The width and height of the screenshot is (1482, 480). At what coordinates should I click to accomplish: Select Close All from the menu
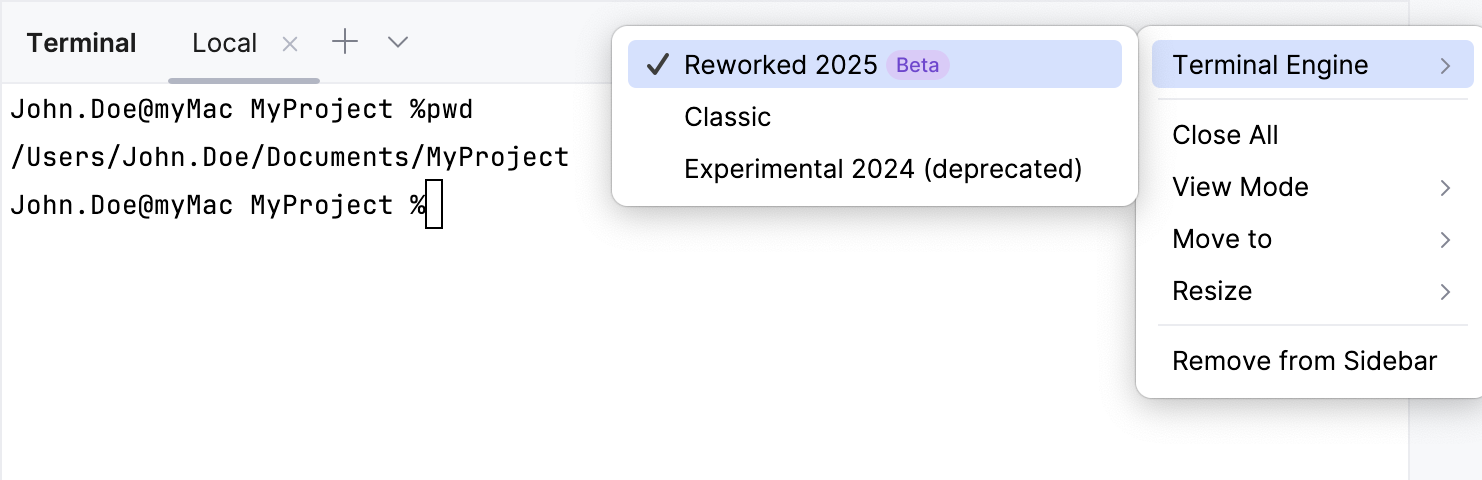[x=1225, y=135]
